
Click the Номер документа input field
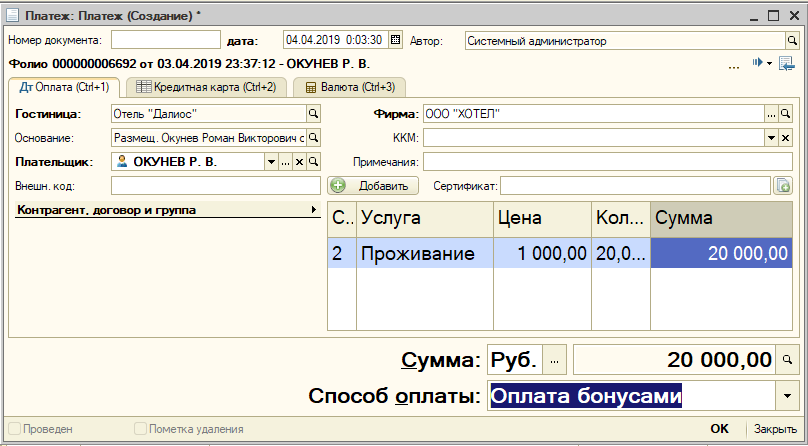pos(166,39)
